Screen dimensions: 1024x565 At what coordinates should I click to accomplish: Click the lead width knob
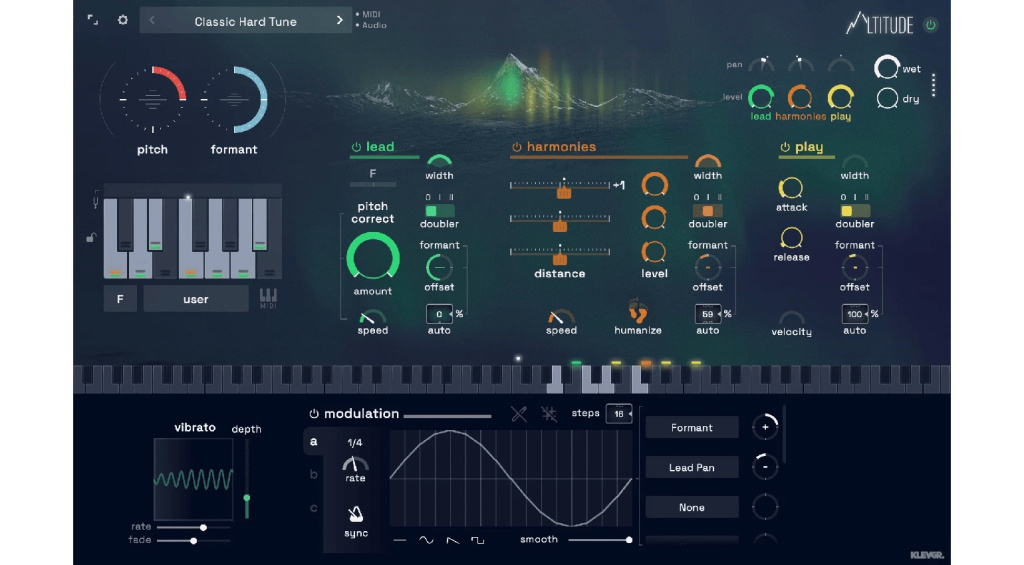click(x=439, y=161)
